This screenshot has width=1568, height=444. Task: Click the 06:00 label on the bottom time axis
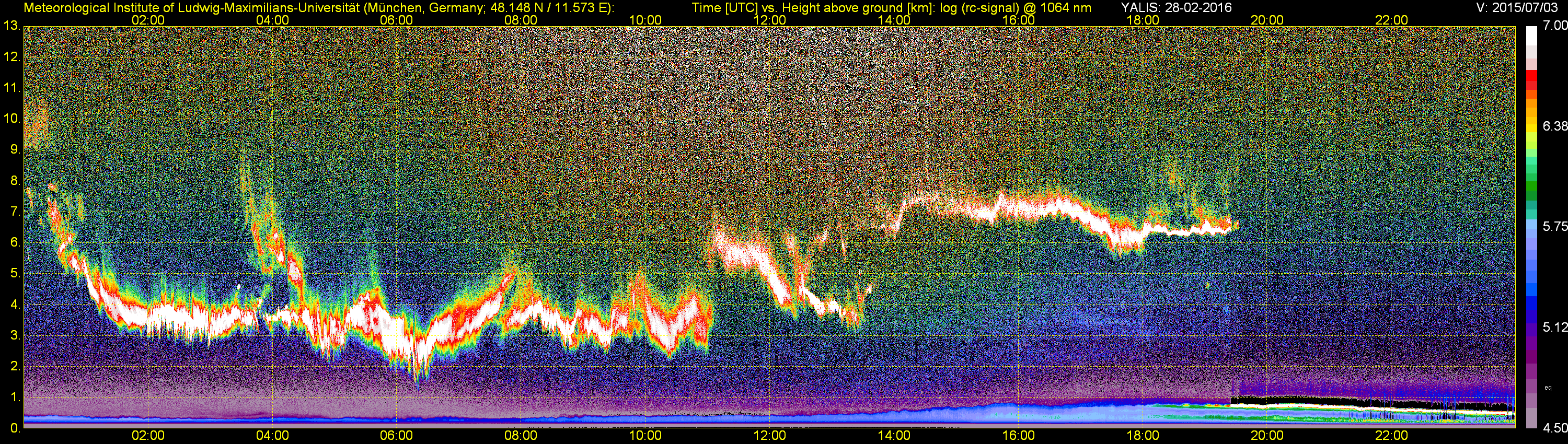(x=396, y=436)
